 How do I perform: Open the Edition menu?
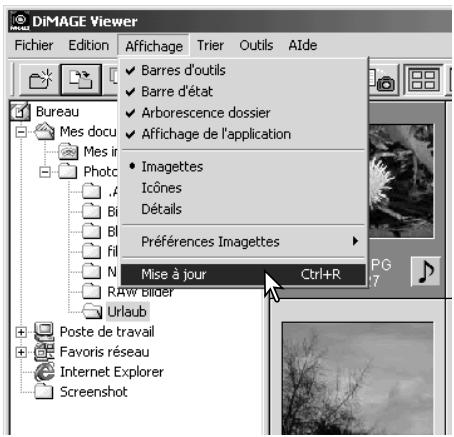[x=89, y=45]
